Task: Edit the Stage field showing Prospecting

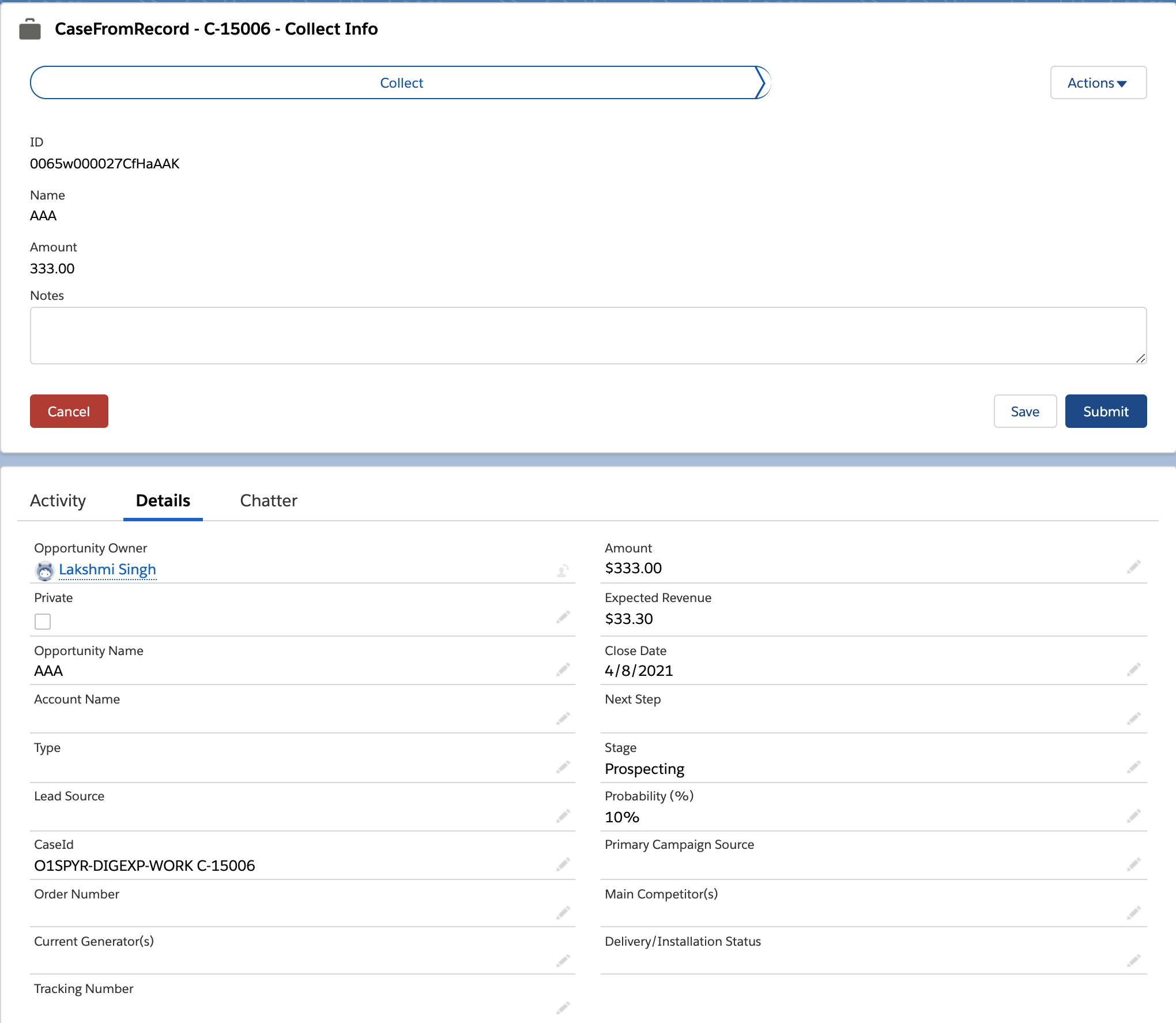Action: coord(1133,768)
